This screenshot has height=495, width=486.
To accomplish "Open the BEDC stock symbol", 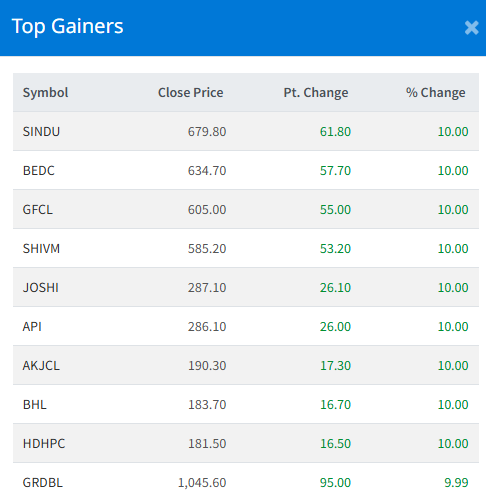I will click(38, 170).
